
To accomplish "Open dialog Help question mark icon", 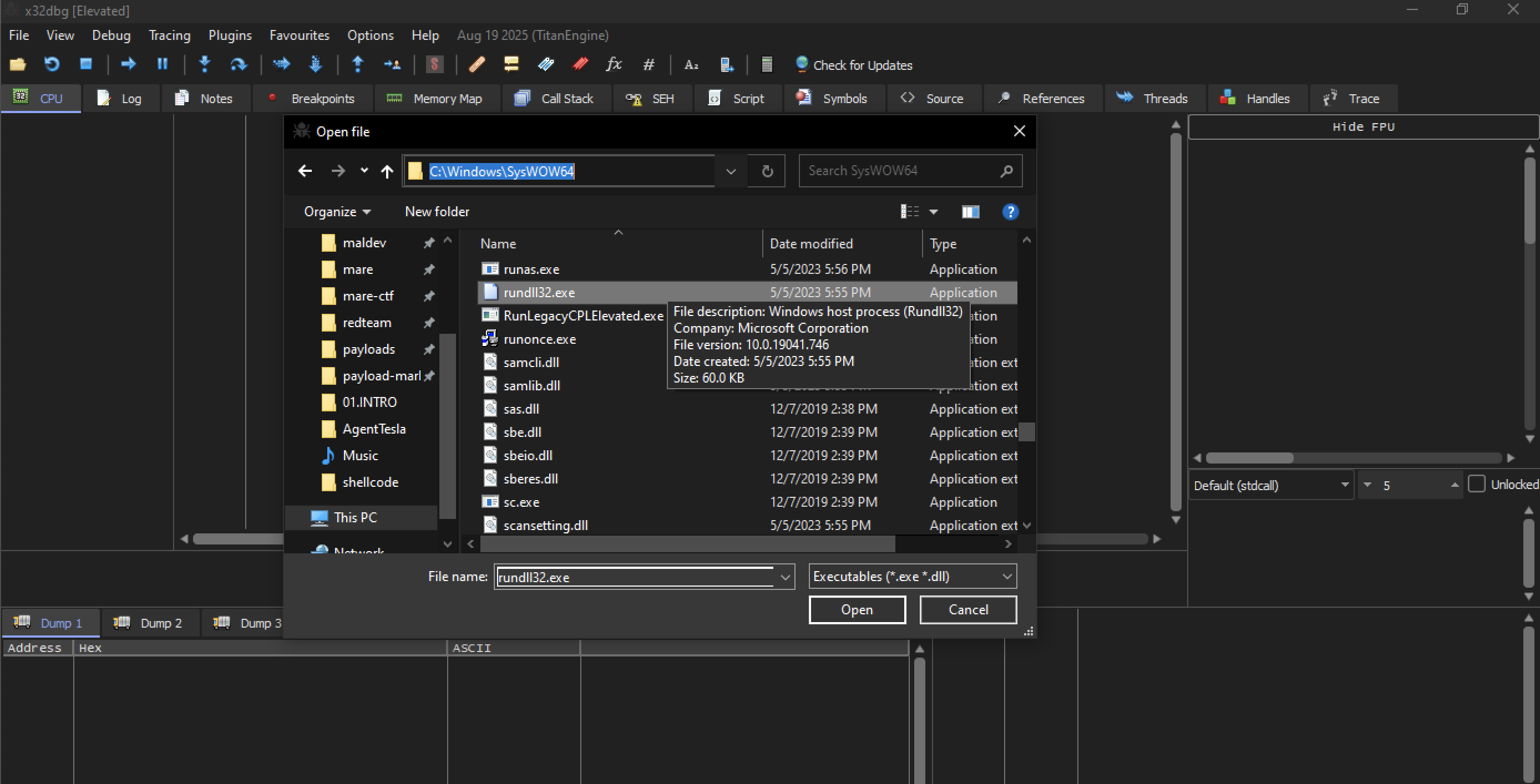I will point(1010,212).
